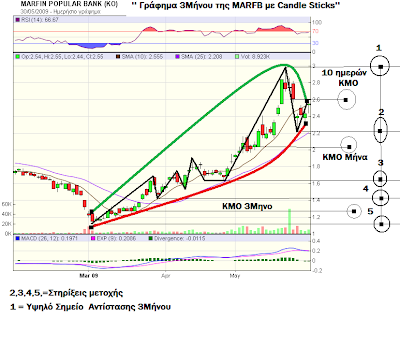400x360 pixels.
Task: Click the '2.8' price axis value
Action: point(316,83)
